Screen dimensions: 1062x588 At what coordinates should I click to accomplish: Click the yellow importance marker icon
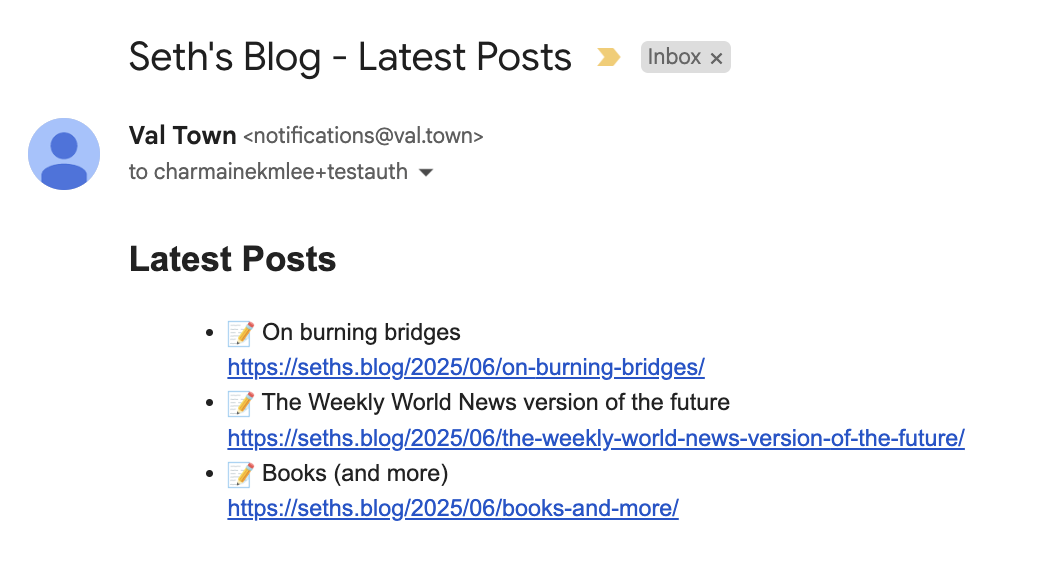point(608,58)
